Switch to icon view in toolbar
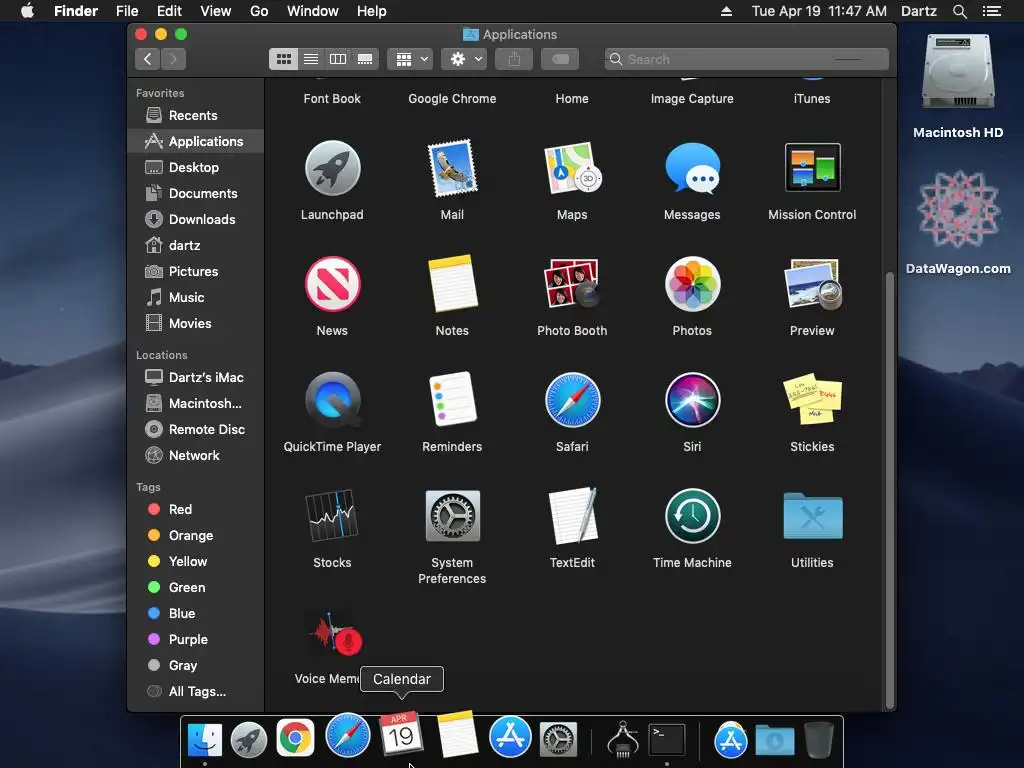The width and height of the screenshot is (1024, 768). [283, 59]
